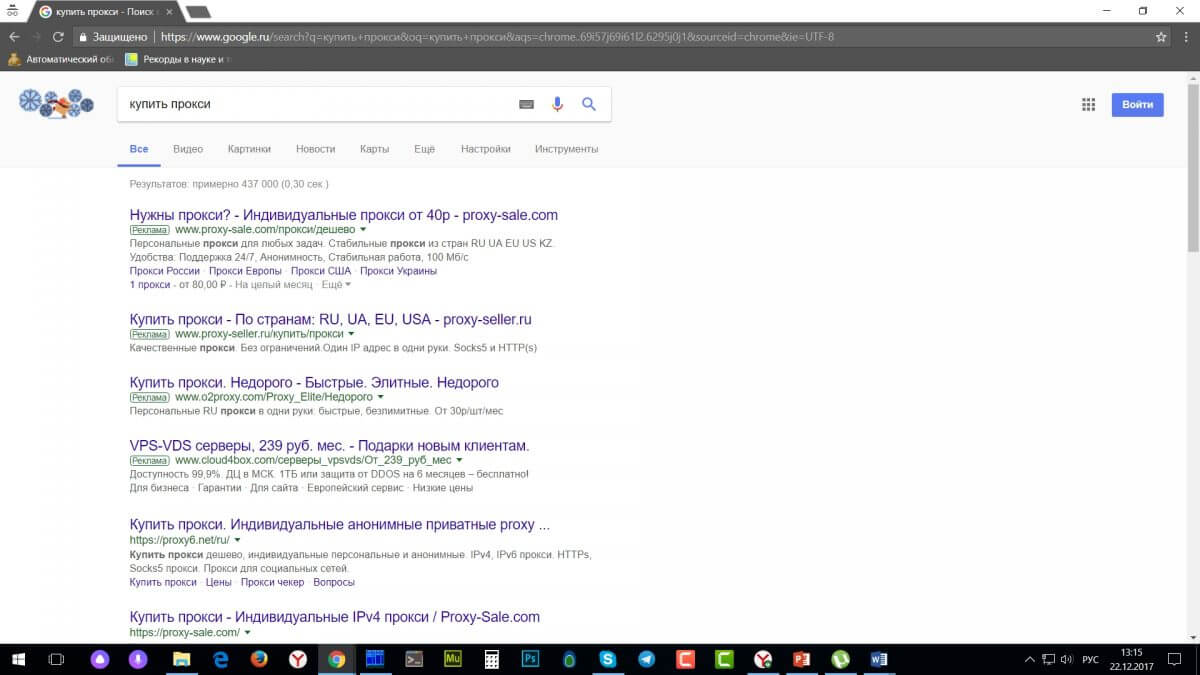Open 'Купить прокси - По странам' proxy-seller.ru link

pyautogui.click(x=331, y=320)
